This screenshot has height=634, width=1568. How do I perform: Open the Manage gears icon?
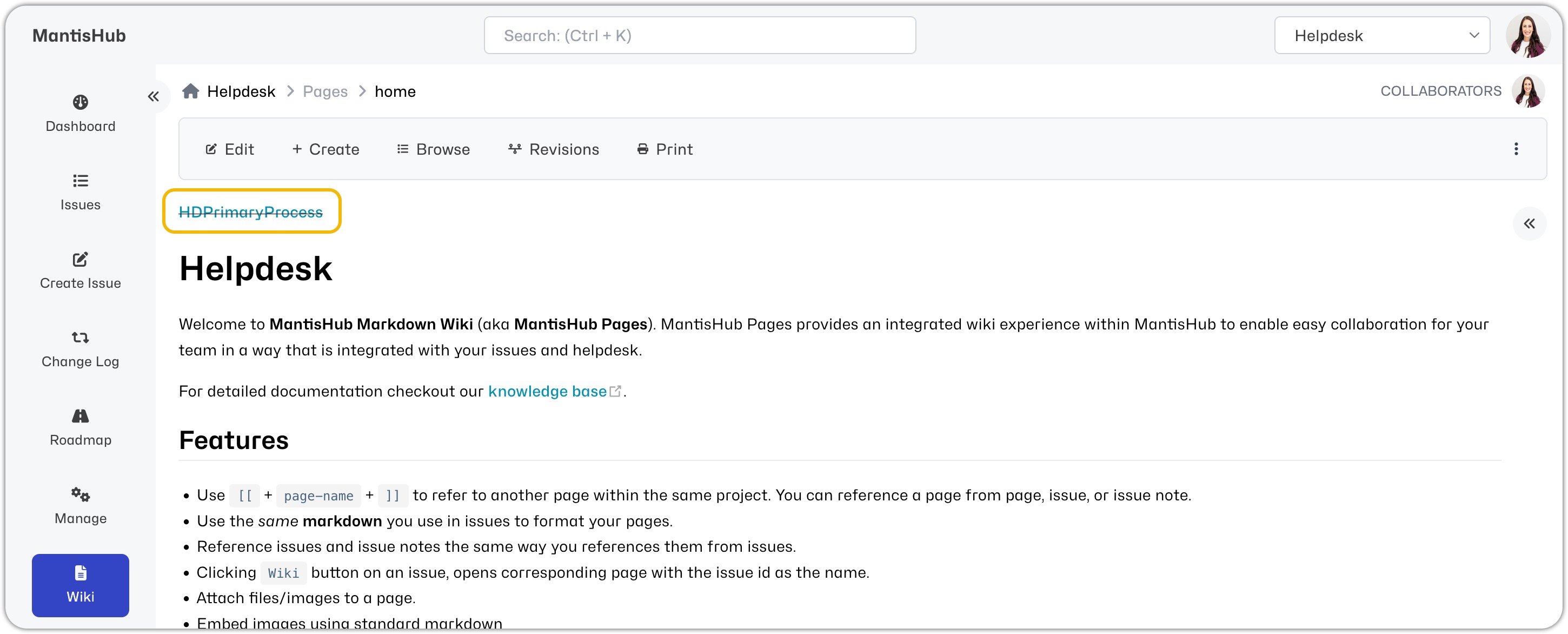pyautogui.click(x=81, y=494)
